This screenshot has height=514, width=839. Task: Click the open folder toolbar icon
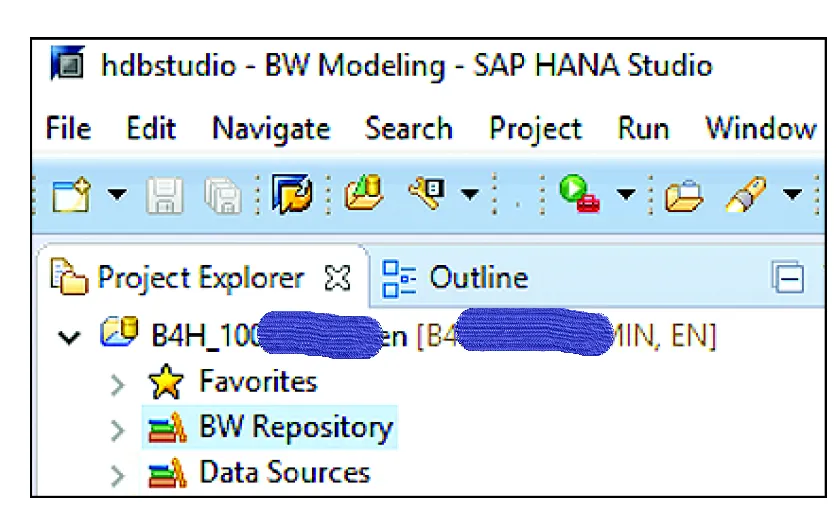pyautogui.click(x=683, y=196)
